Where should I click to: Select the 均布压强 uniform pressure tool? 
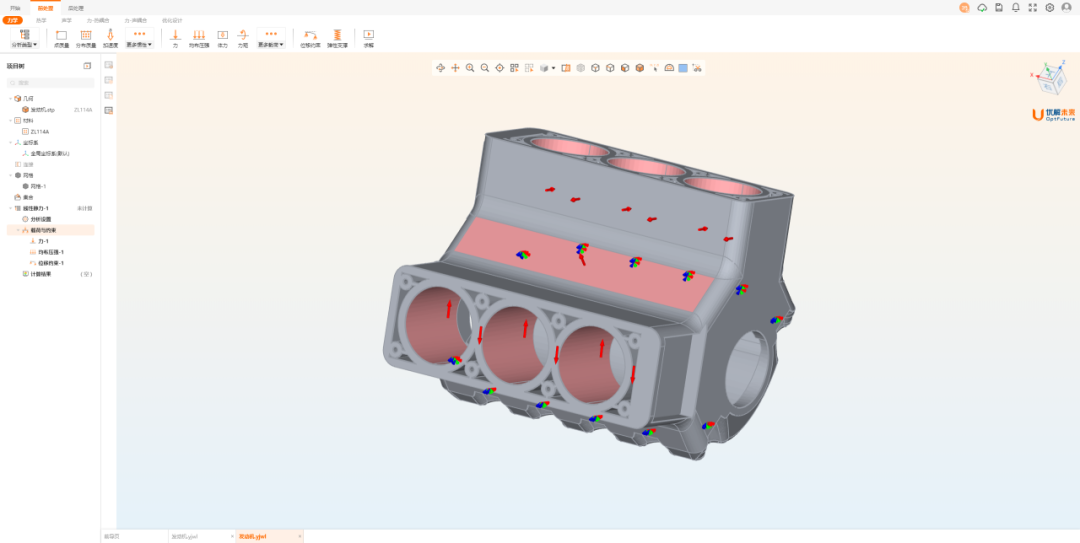click(199, 39)
